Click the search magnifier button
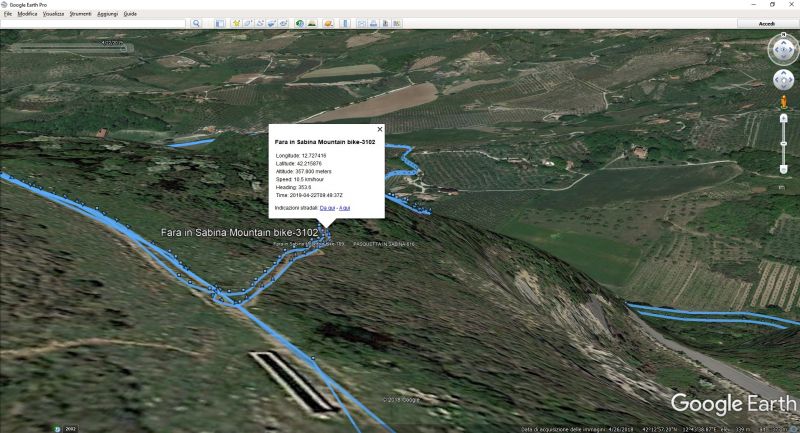 196,23
